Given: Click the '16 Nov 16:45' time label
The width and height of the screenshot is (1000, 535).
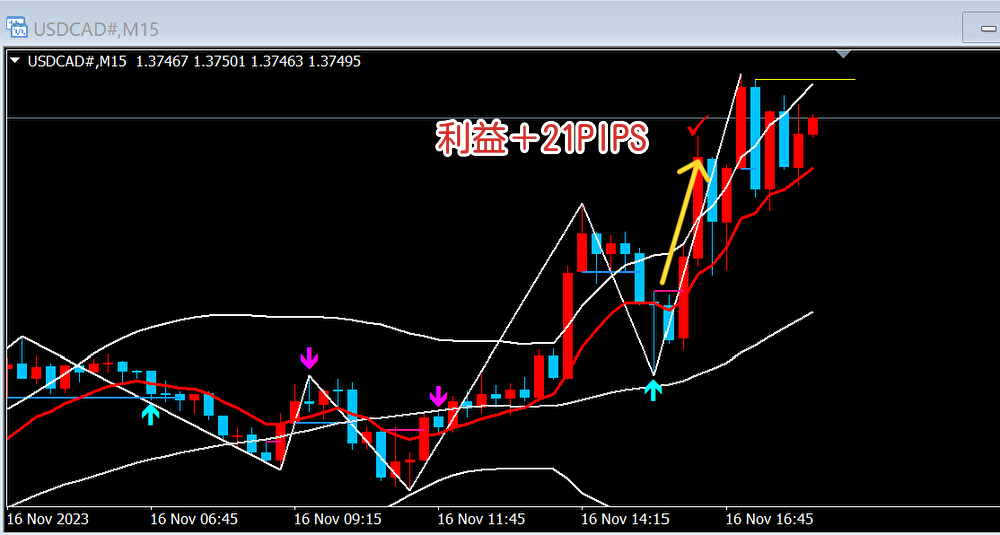Looking at the screenshot, I should pos(770,519).
